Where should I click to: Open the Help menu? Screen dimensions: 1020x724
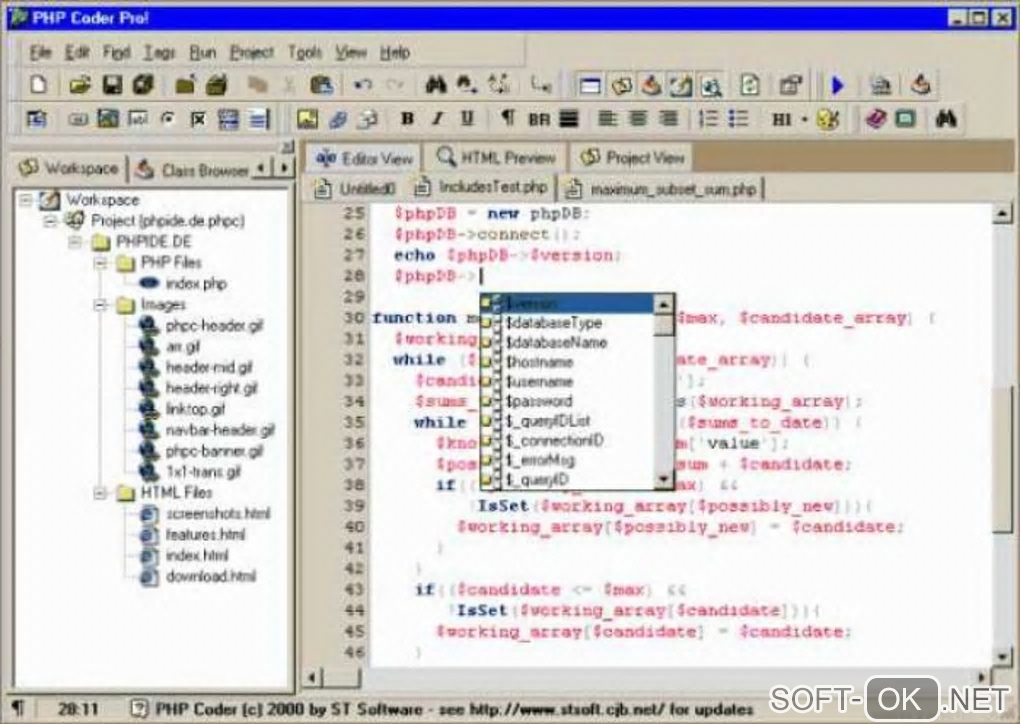(395, 53)
